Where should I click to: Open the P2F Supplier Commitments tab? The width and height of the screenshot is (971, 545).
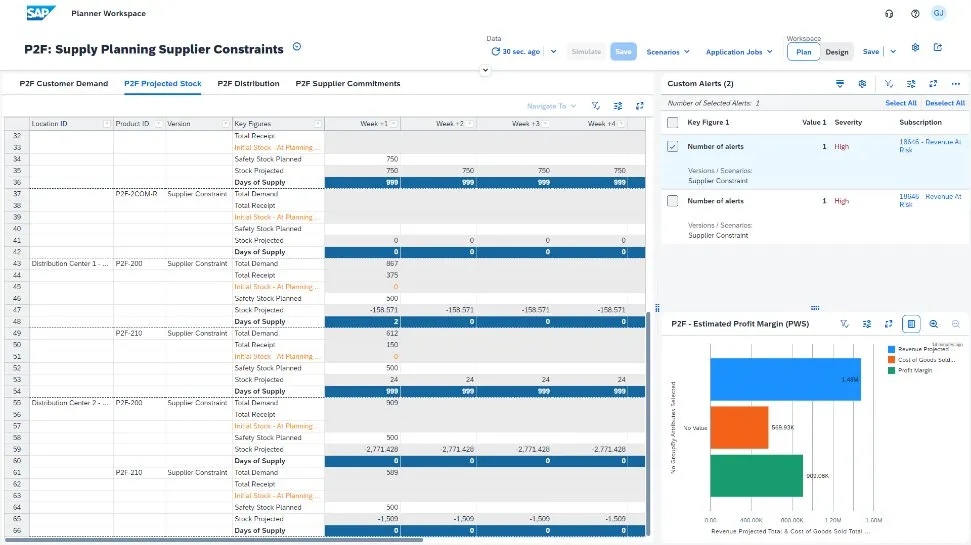pyautogui.click(x=347, y=84)
